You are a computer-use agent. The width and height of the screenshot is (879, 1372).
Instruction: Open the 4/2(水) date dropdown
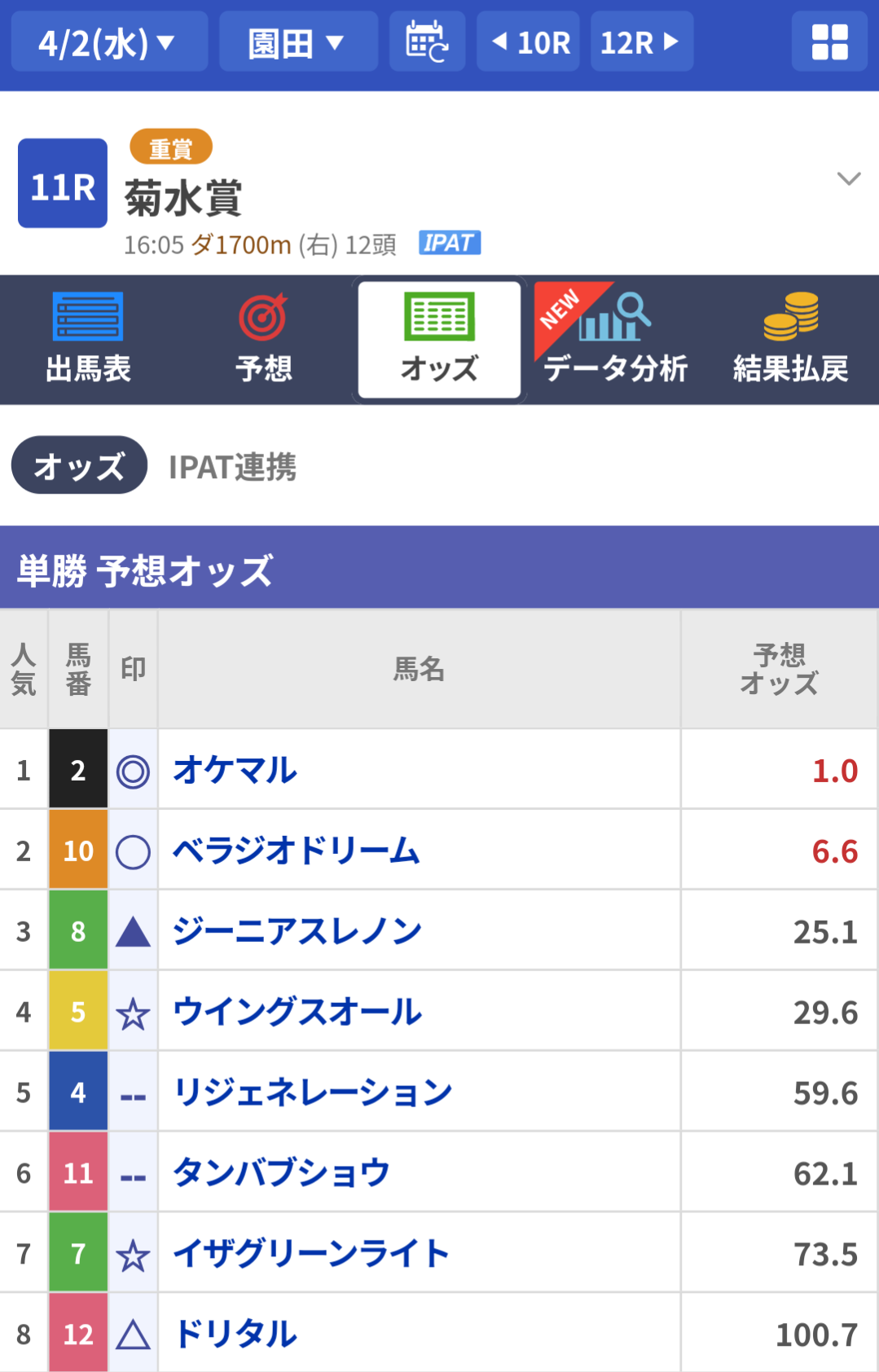pos(110,42)
